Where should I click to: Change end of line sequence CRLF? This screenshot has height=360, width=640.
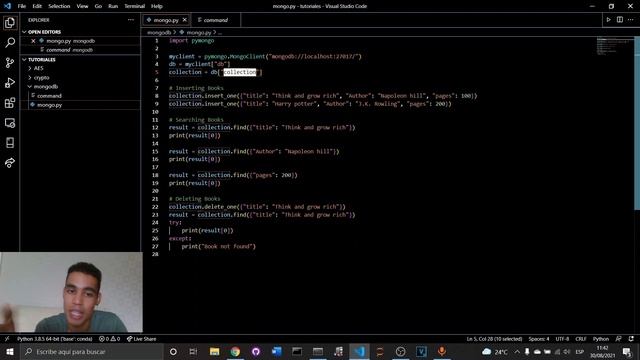(x=581, y=339)
